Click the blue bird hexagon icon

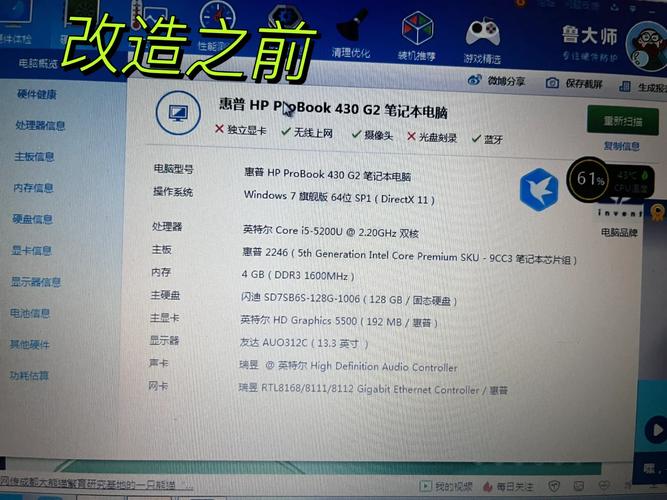click(539, 190)
